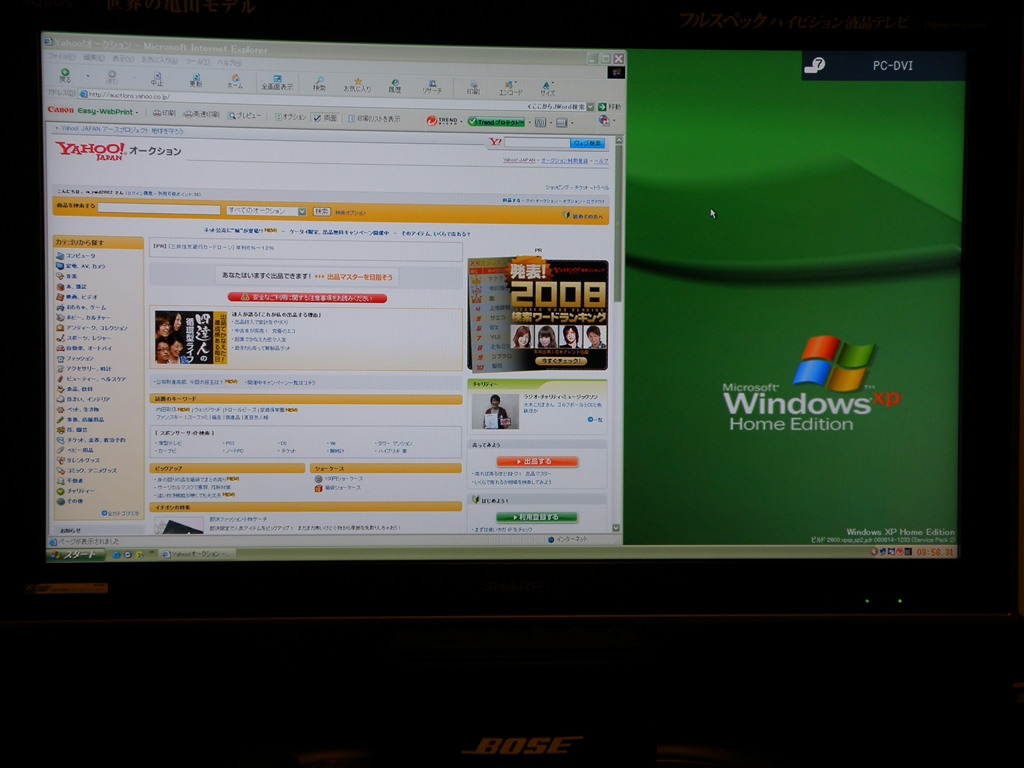This screenshot has width=1024, height=768.
Task: Expand the Canon Easy-WebPrint menu arrow
Action: coord(137,112)
